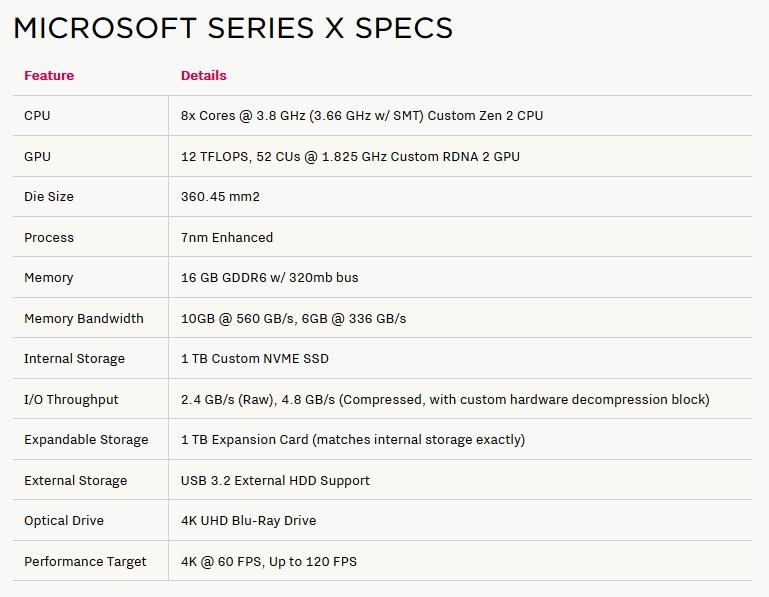
Task: Click the Die Size row label
Action: coord(49,197)
